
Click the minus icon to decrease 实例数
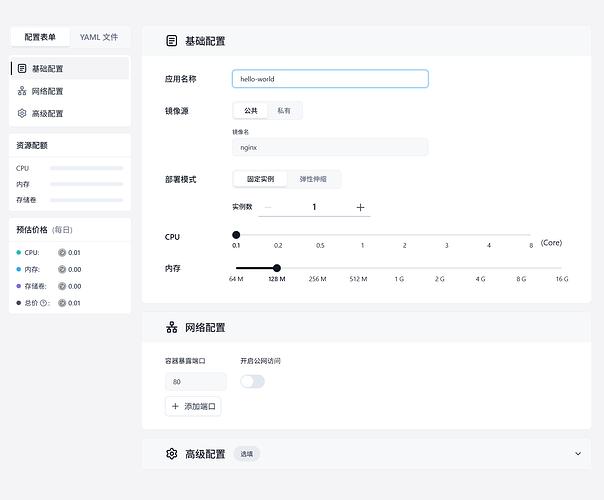(267, 207)
